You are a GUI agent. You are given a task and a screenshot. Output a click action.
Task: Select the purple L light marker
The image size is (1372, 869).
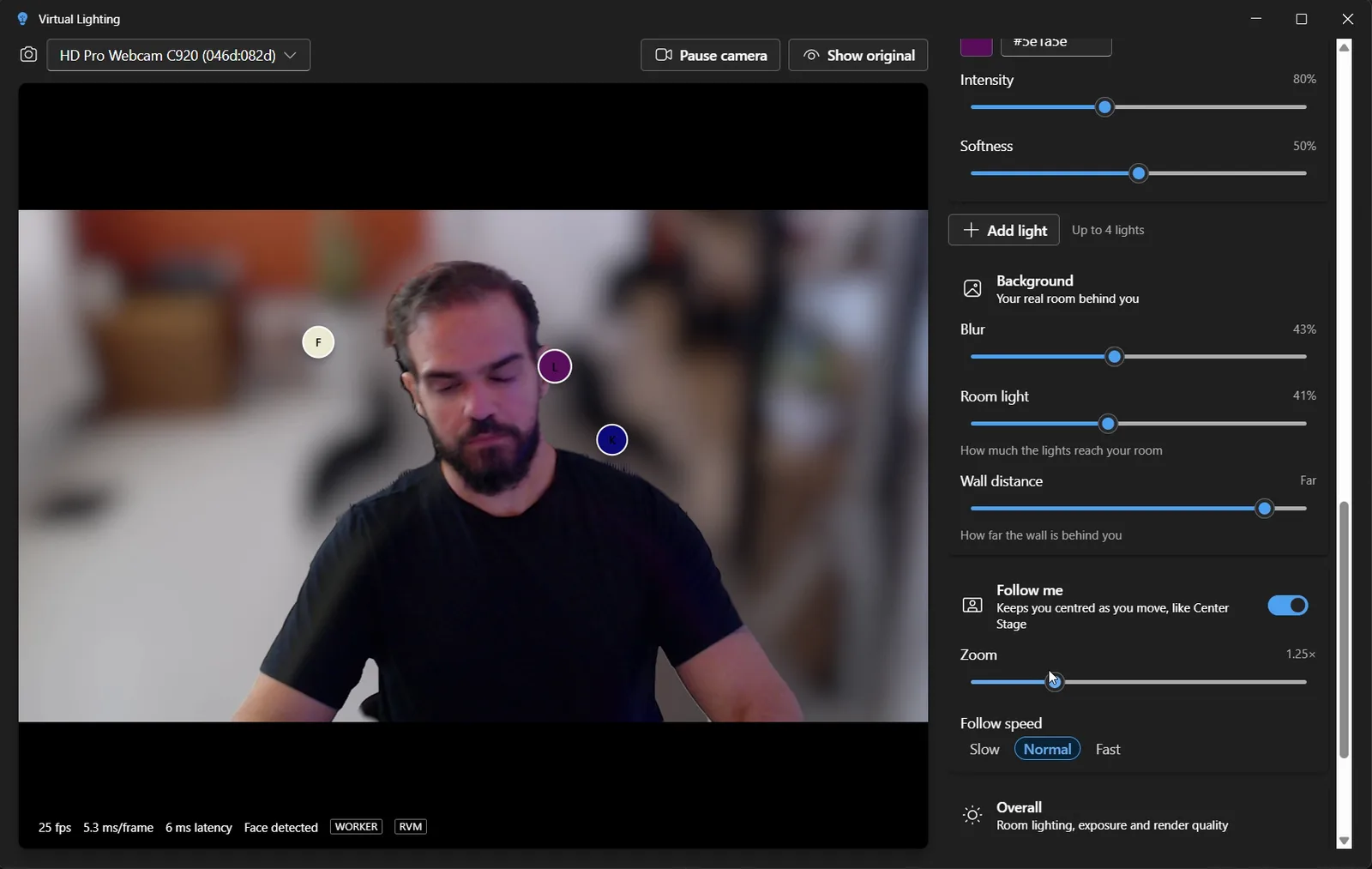point(555,366)
